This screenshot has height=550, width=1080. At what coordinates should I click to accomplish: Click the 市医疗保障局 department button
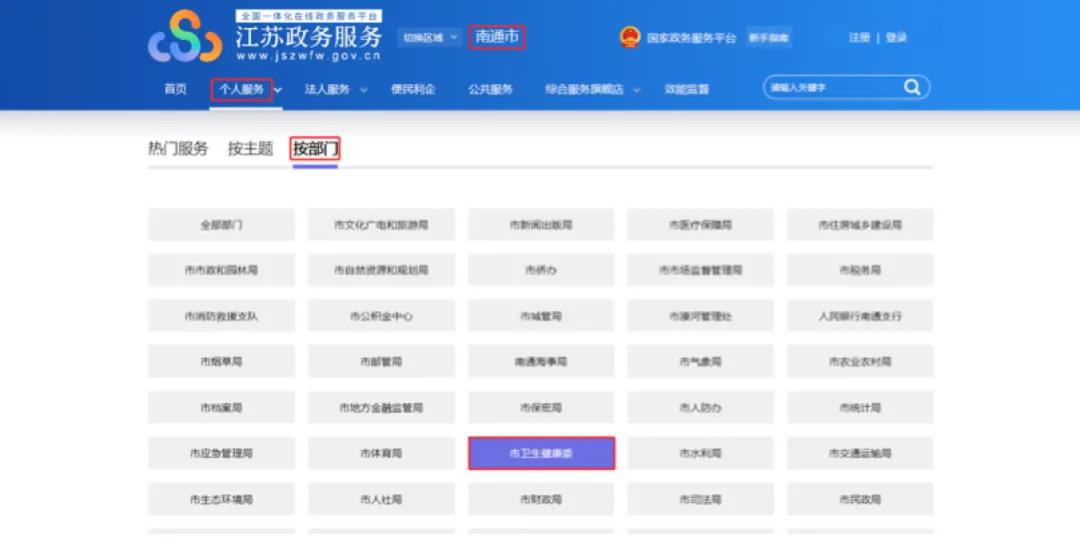click(700, 225)
